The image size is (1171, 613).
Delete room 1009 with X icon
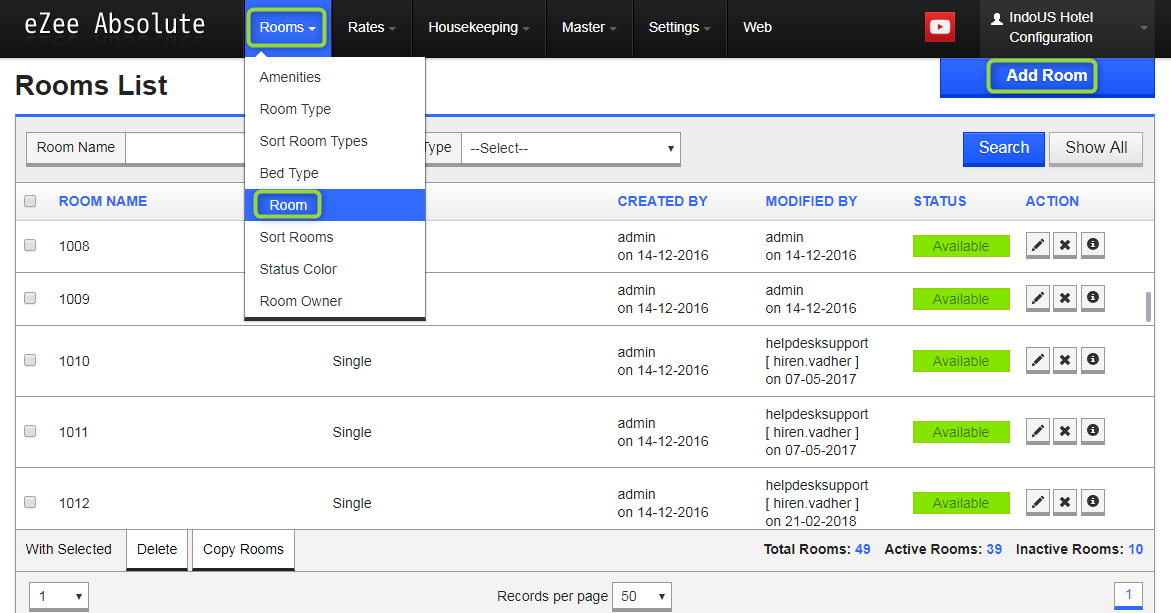click(x=1065, y=298)
